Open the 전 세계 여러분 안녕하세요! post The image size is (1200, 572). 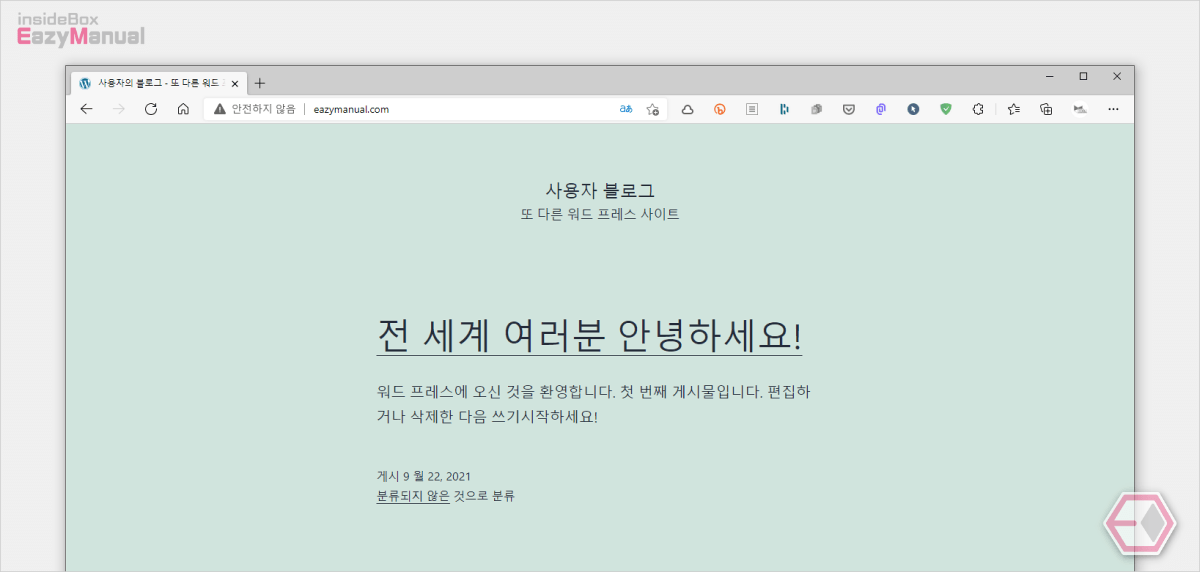[x=589, y=335]
